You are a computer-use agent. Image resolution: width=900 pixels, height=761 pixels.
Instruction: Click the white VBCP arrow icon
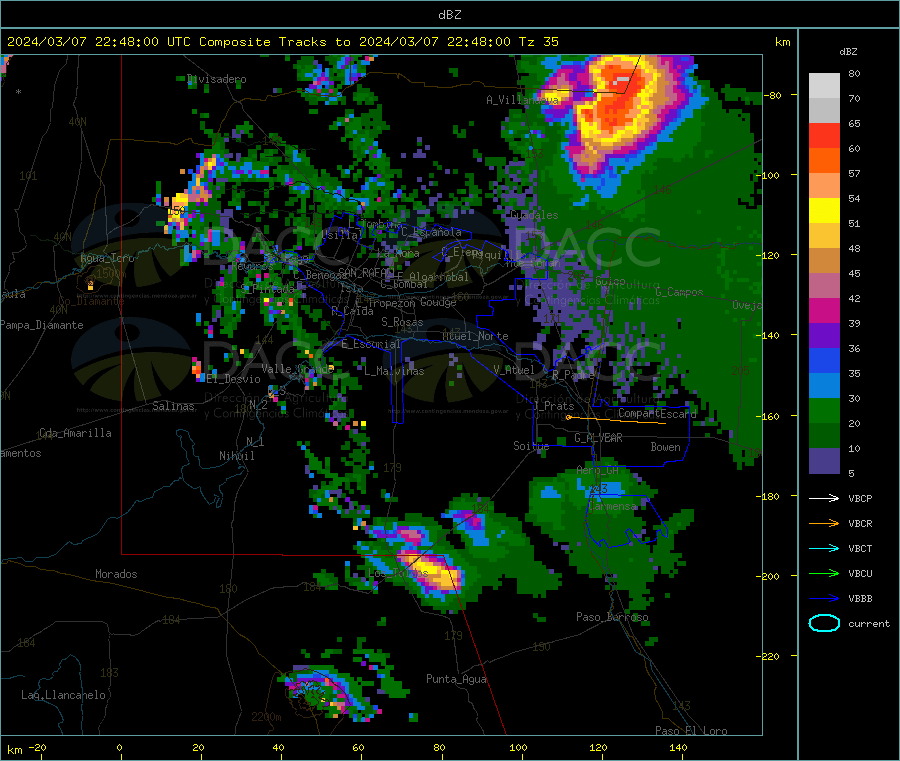point(824,498)
